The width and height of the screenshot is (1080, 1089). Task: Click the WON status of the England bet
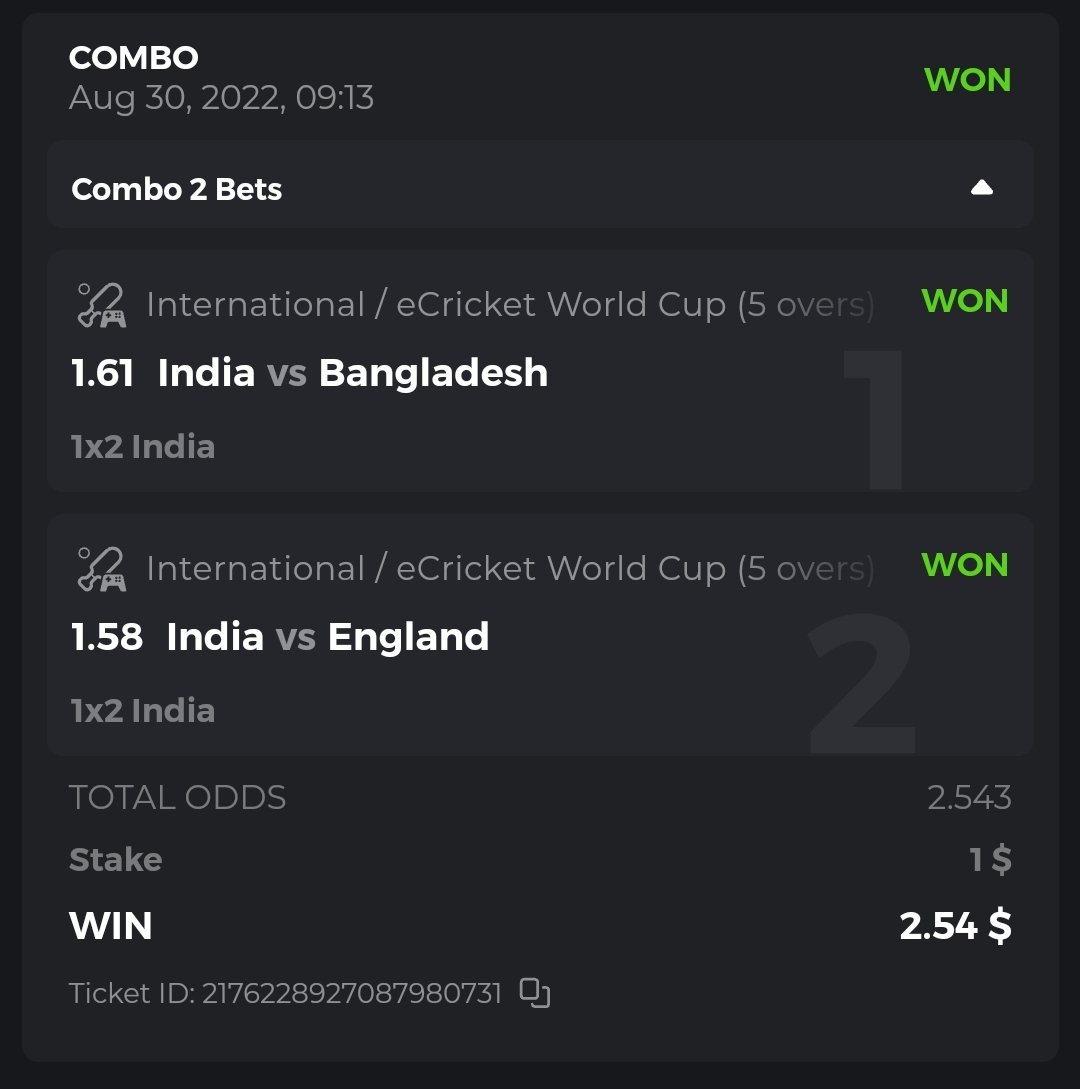(964, 565)
